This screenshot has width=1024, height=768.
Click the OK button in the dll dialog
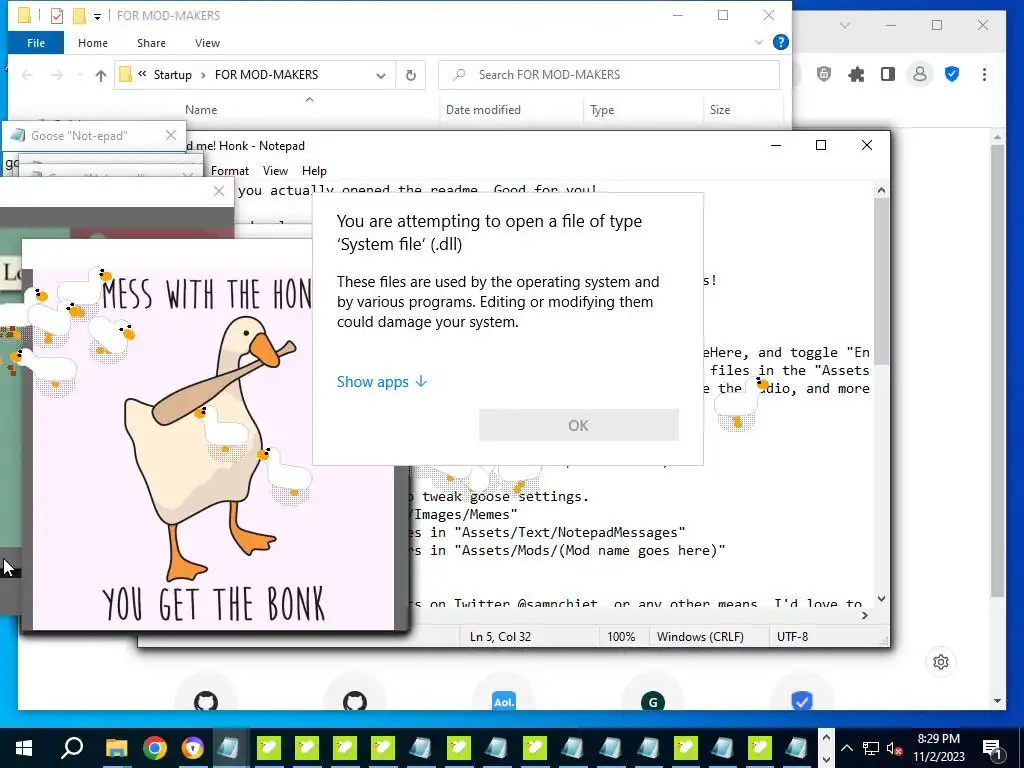point(579,425)
